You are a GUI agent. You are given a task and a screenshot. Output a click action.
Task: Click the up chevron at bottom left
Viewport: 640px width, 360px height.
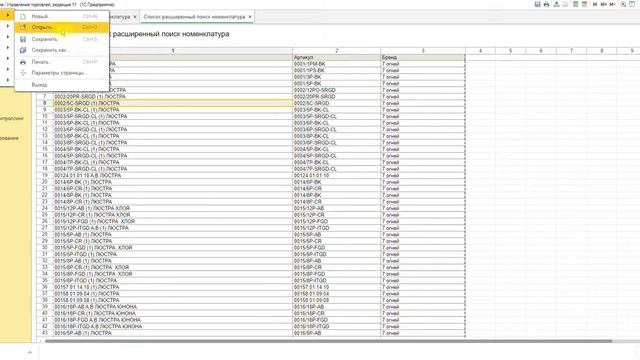pos(29,352)
